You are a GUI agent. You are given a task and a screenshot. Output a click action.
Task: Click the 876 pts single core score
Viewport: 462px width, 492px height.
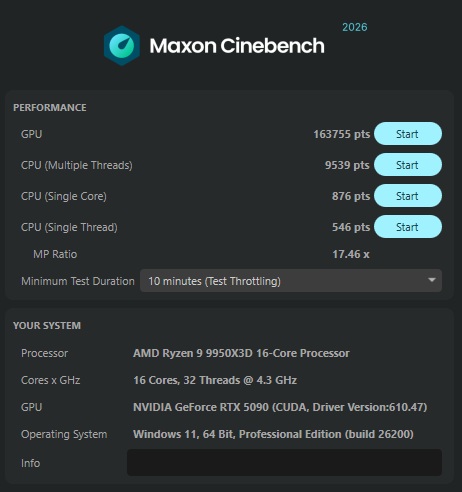351,196
